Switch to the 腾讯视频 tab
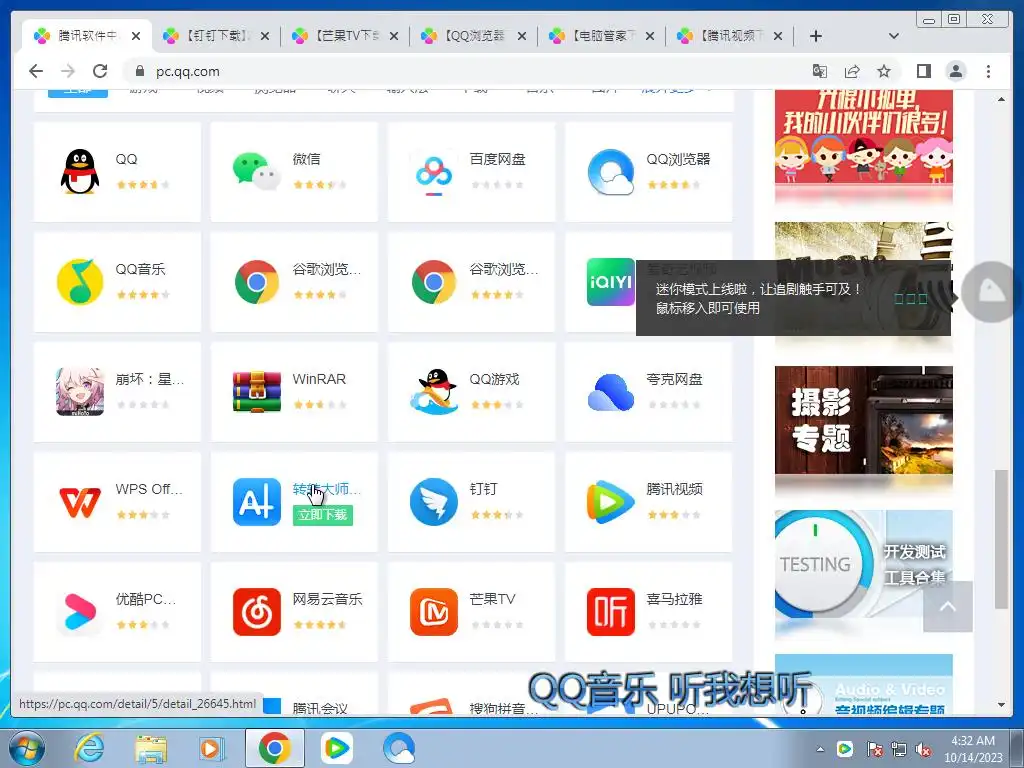 [729, 36]
